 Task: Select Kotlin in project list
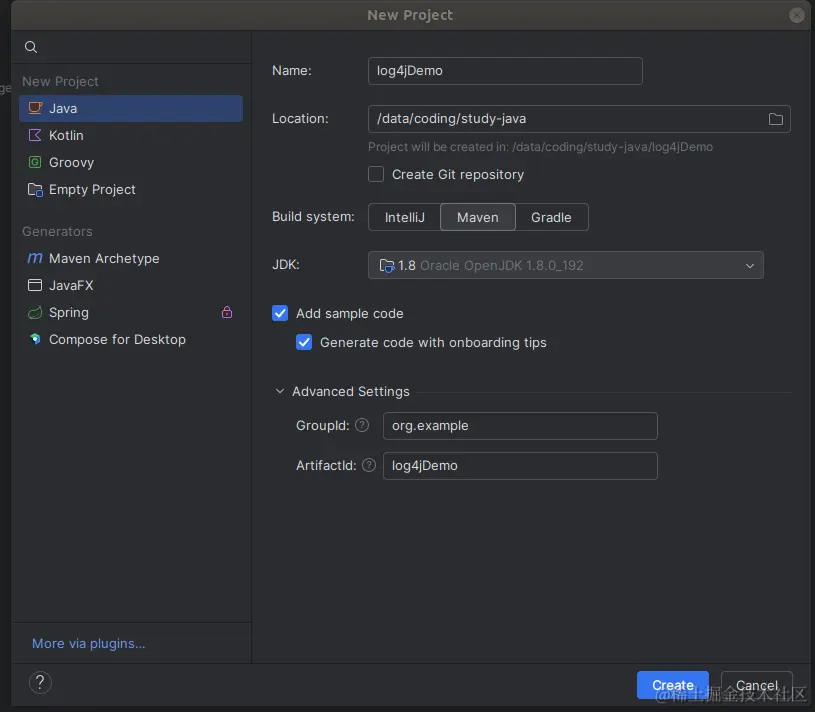[x=131, y=135]
